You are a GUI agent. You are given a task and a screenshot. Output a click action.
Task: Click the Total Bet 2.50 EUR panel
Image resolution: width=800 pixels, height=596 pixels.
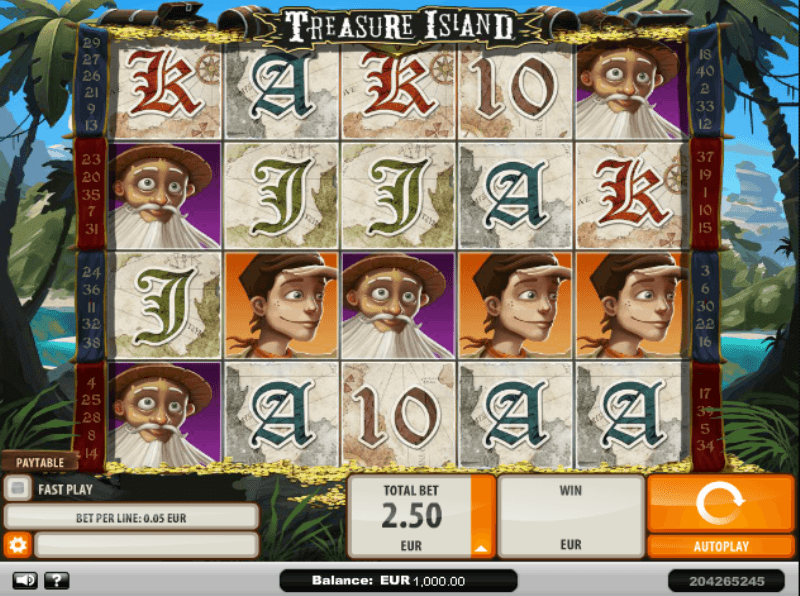point(410,516)
